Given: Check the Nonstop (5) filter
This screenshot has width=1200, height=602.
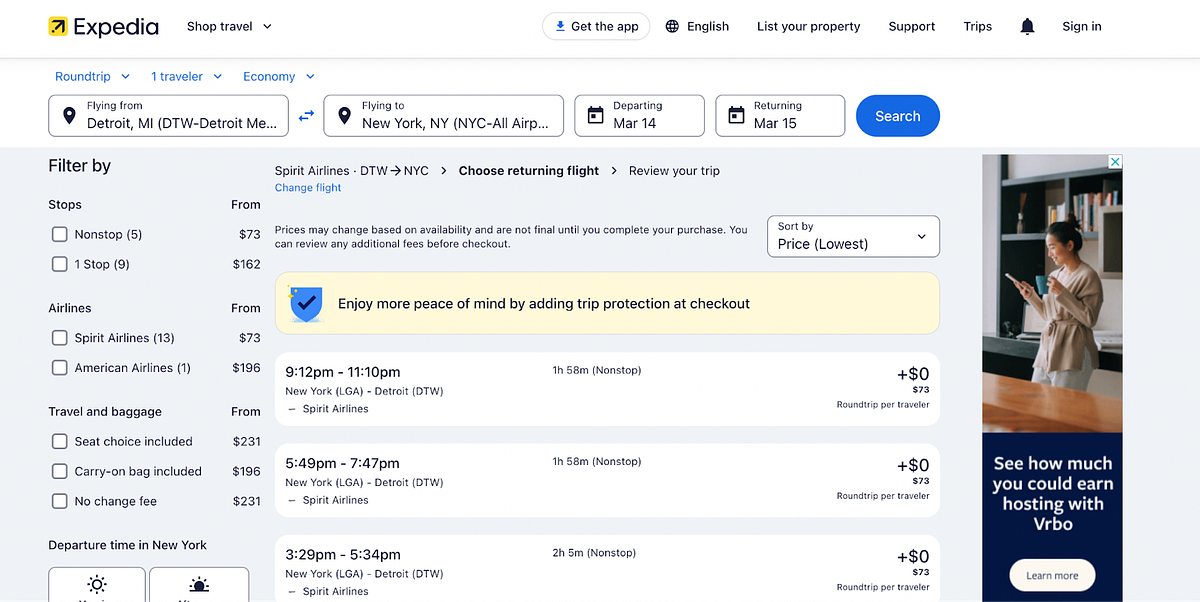Looking at the screenshot, I should [59, 234].
